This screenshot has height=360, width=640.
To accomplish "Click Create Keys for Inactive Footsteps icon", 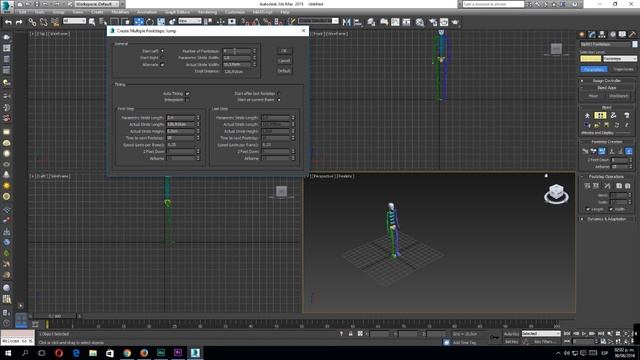I will click(x=587, y=186).
